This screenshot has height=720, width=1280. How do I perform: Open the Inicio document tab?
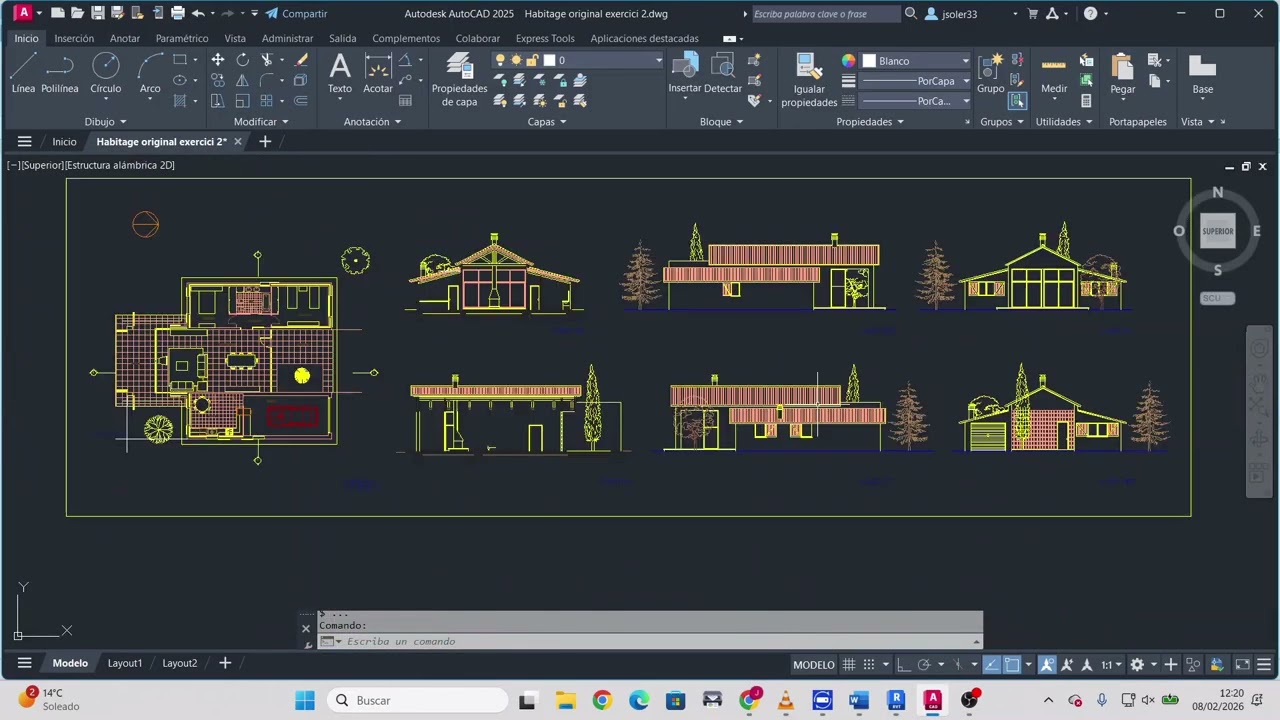coord(64,142)
